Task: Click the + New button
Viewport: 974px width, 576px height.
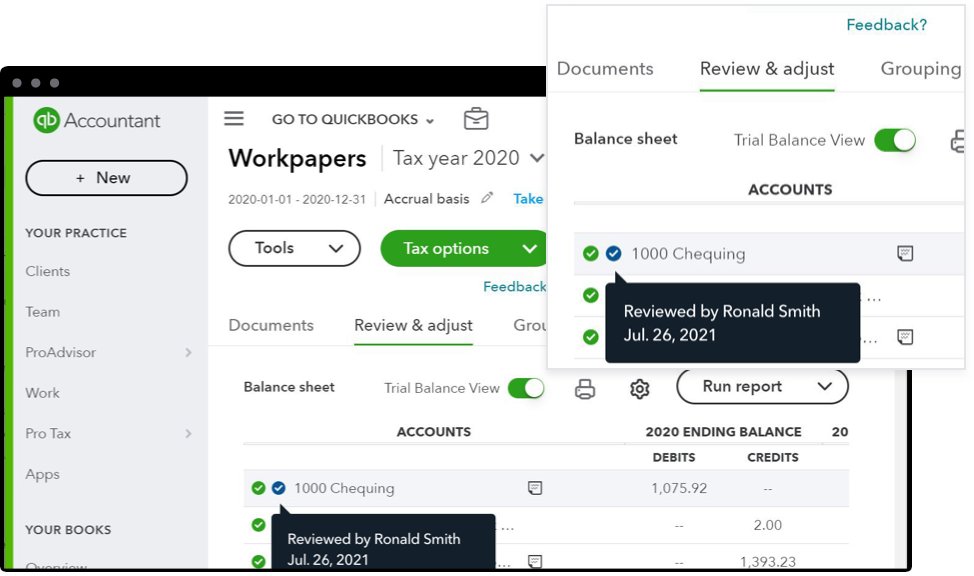Action: click(106, 178)
